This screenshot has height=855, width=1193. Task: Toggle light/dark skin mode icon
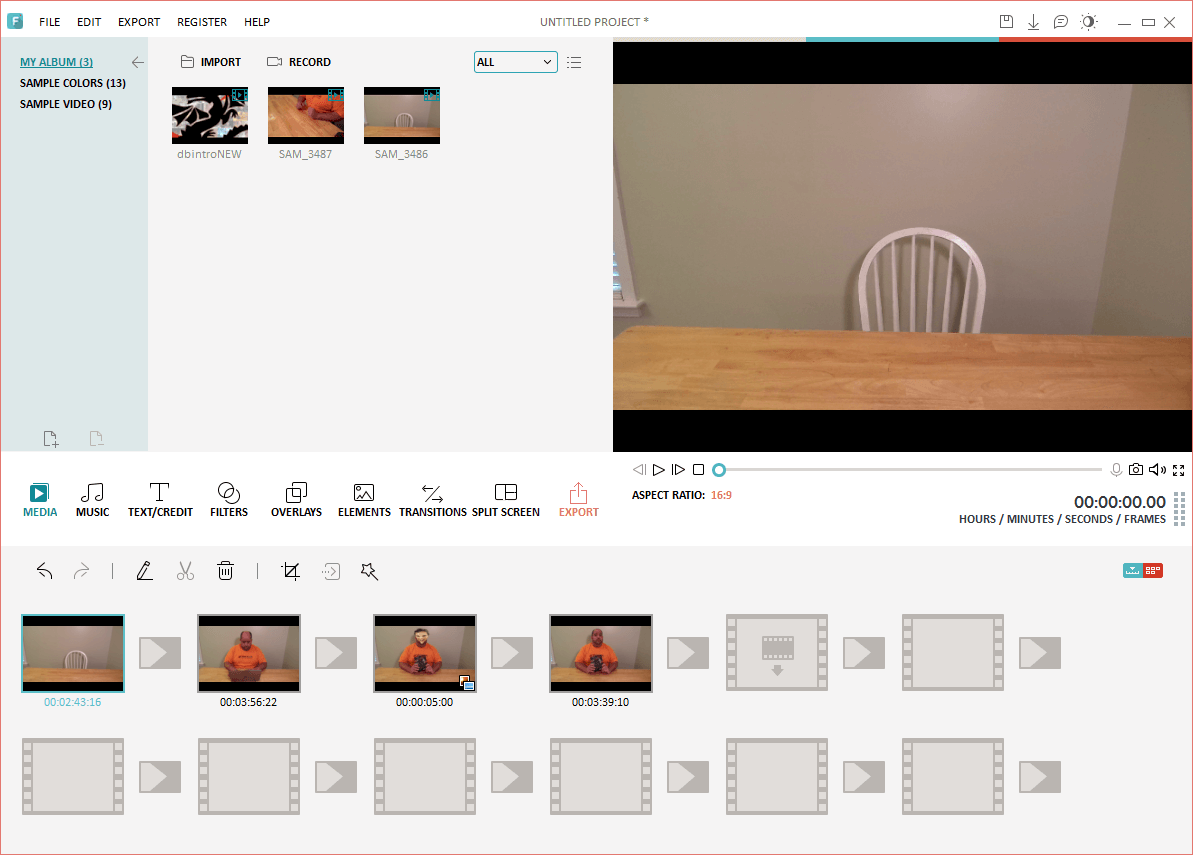point(1088,22)
